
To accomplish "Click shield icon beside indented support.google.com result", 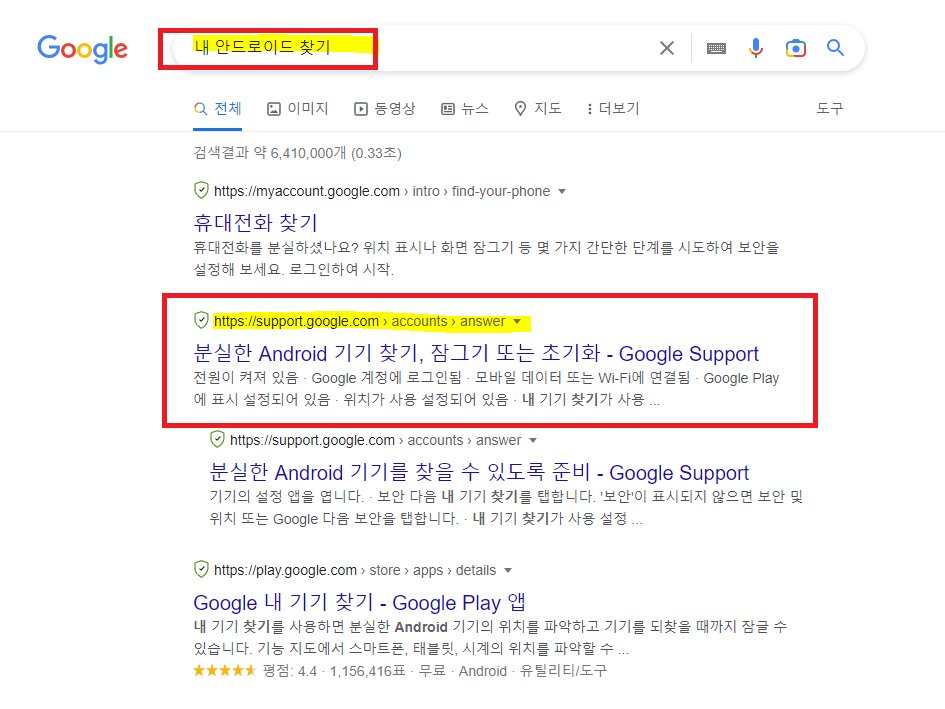I will pos(217,440).
